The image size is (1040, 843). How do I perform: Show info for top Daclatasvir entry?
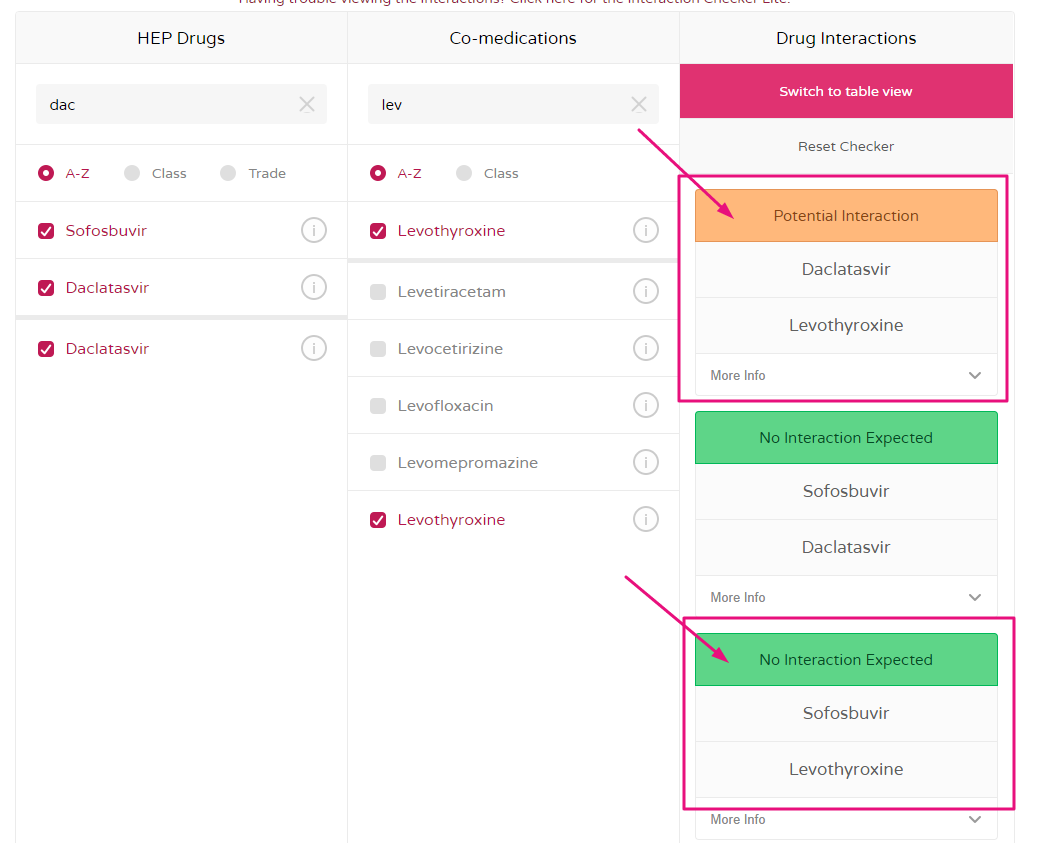[x=314, y=288]
